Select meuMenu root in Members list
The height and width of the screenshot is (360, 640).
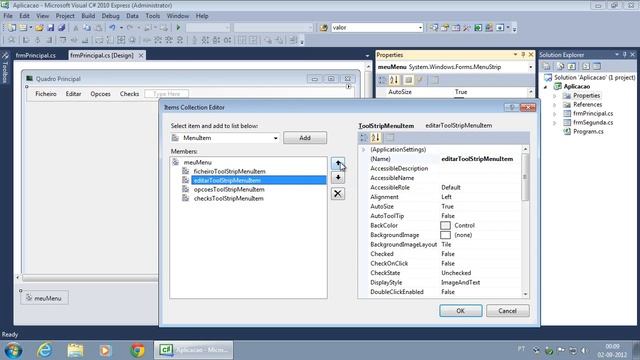[198, 162]
